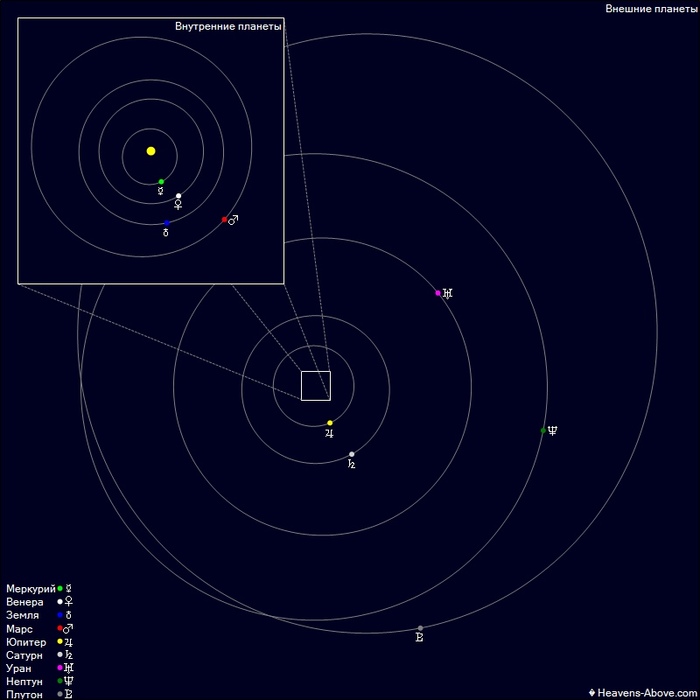Click the red Mars dot on its orbit
This screenshot has width=700, height=700.
(224, 220)
